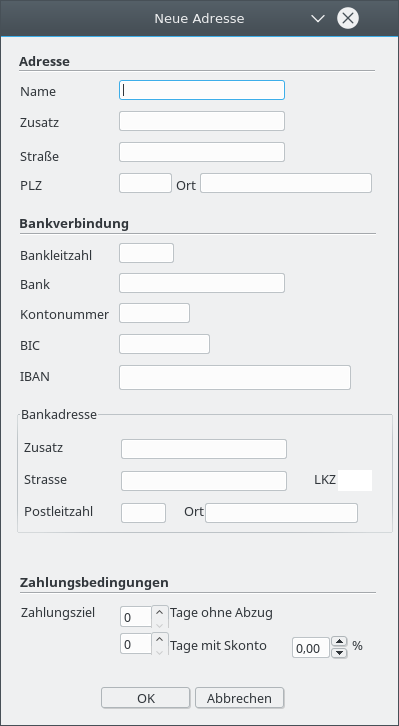
Task: Close the Neue Adresse dialog
Action: (x=348, y=19)
